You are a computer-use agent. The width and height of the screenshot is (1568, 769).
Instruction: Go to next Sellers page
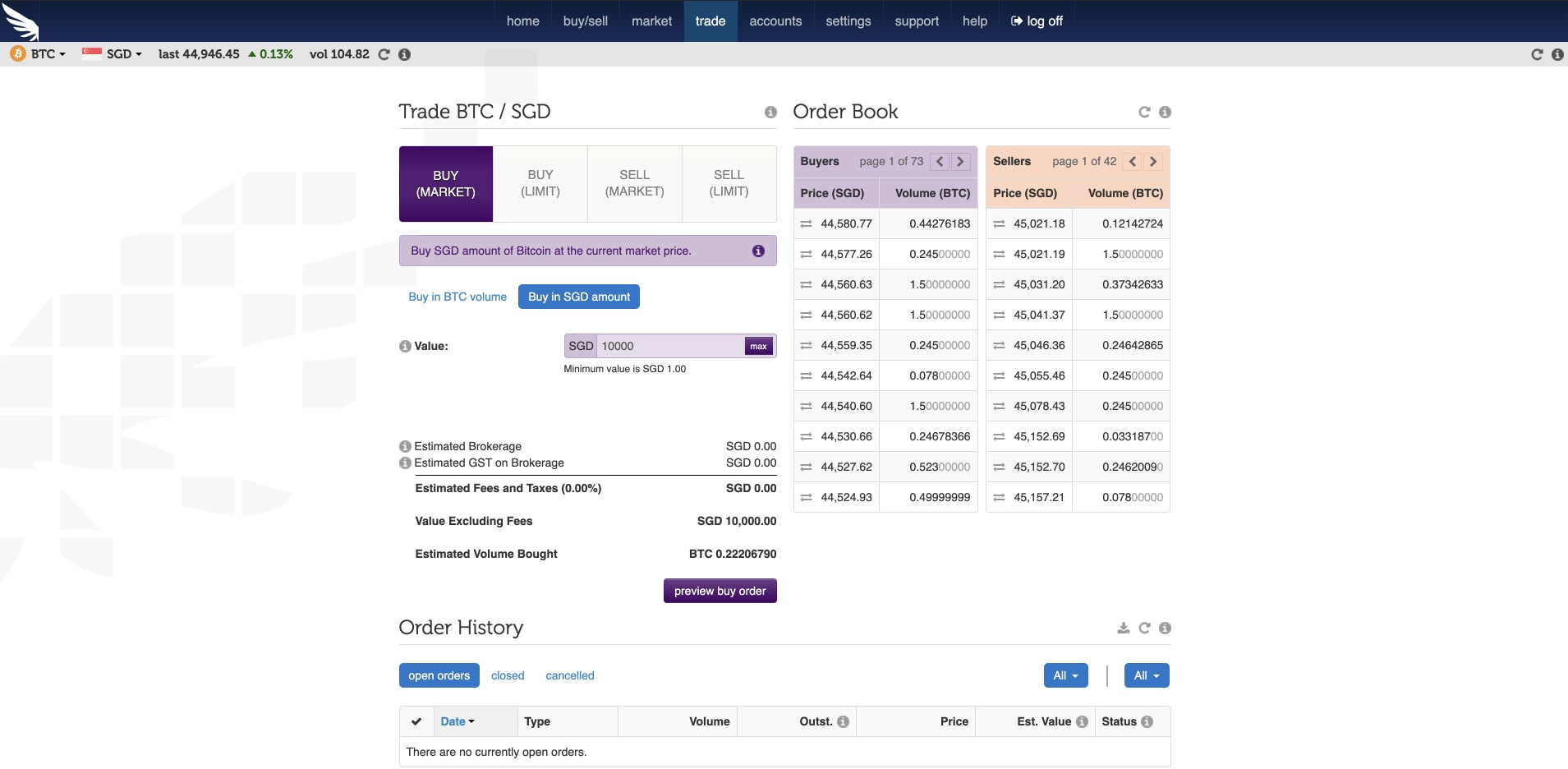click(1153, 161)
